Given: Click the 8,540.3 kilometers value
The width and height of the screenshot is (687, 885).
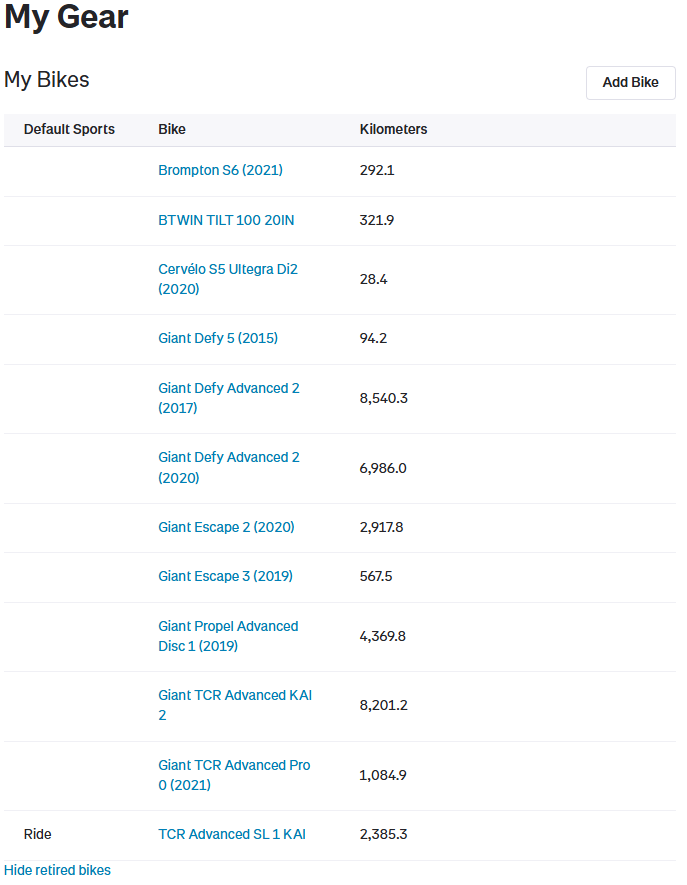Looking at the screenshot, I should click(x=383, y=398).
